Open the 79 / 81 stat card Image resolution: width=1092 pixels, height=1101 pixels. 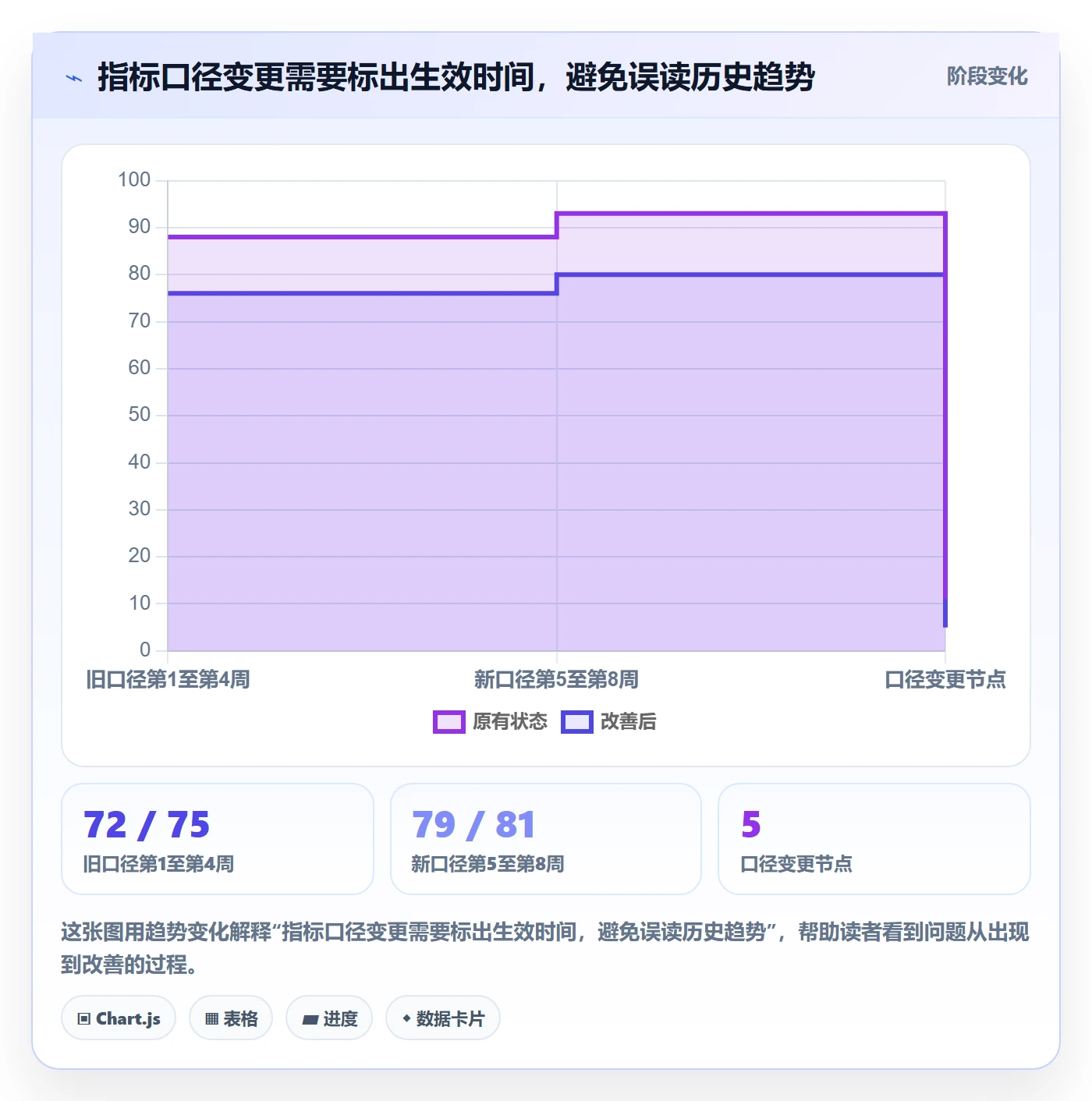(x=546, y=839)
